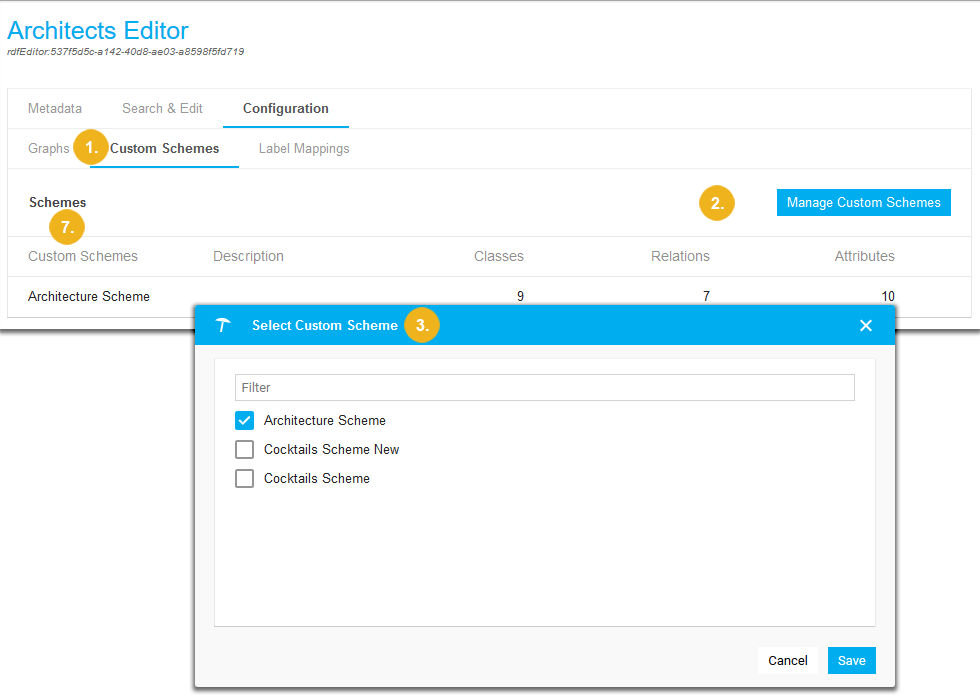Switch to the Metadata tab
This screenshot has width=980, height=698.
click(x=55, y=108)
